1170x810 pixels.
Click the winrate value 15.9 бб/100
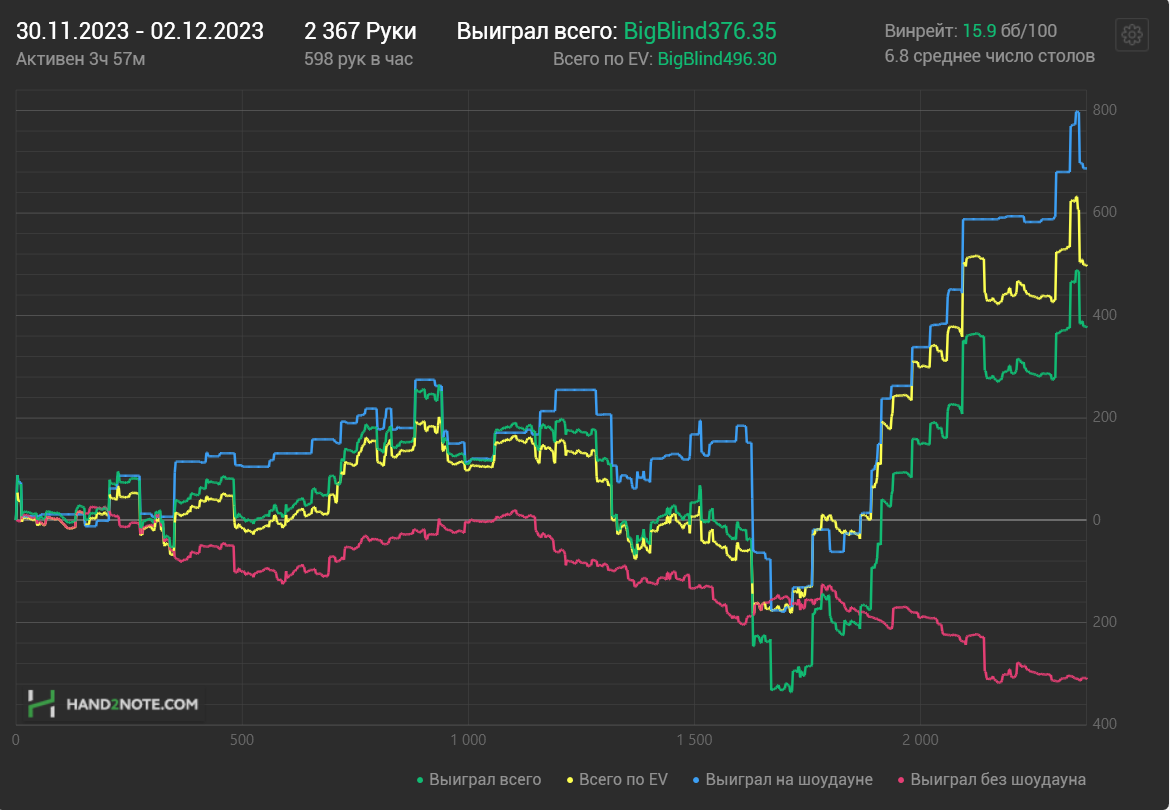pos(1010,31)
